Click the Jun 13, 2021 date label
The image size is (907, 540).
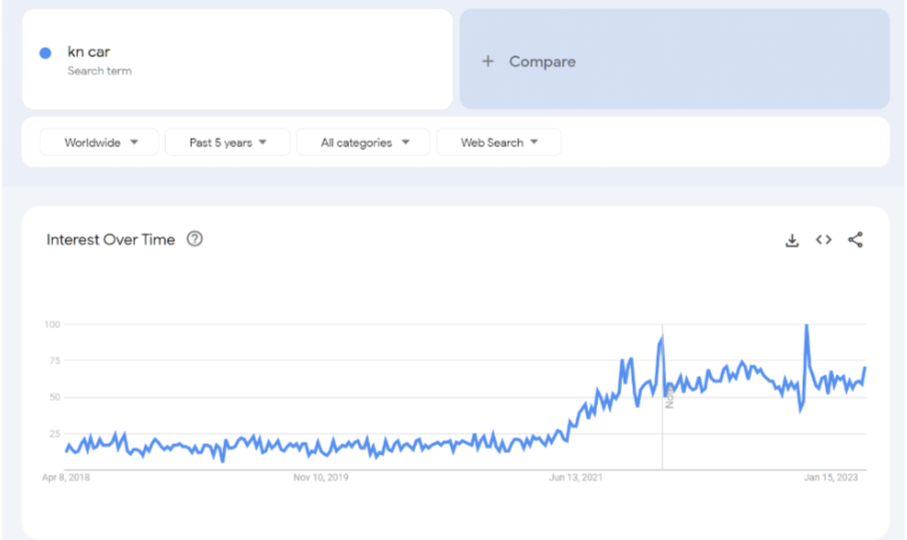click(x=577, y=478)
